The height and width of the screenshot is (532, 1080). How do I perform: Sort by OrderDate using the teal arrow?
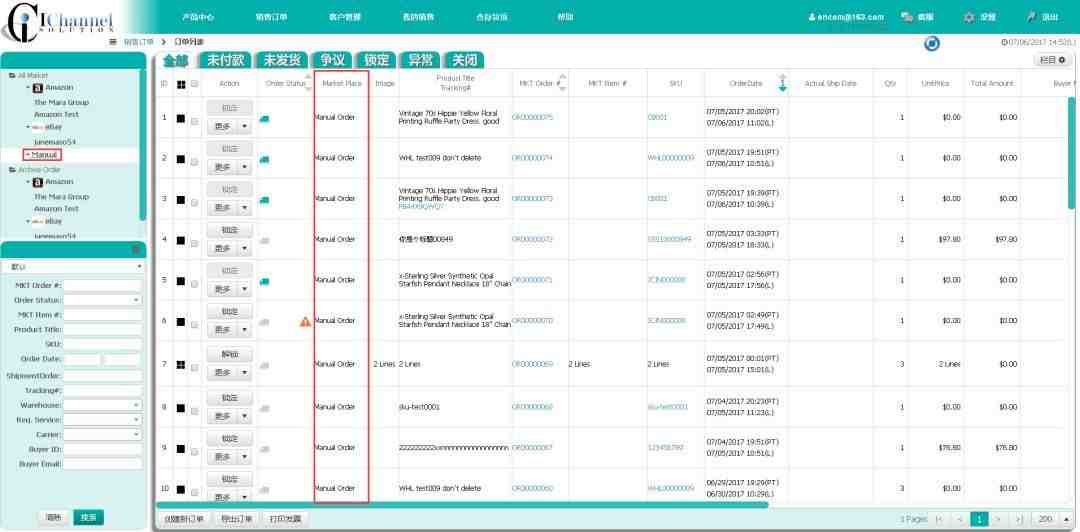[x=782, y=84]
